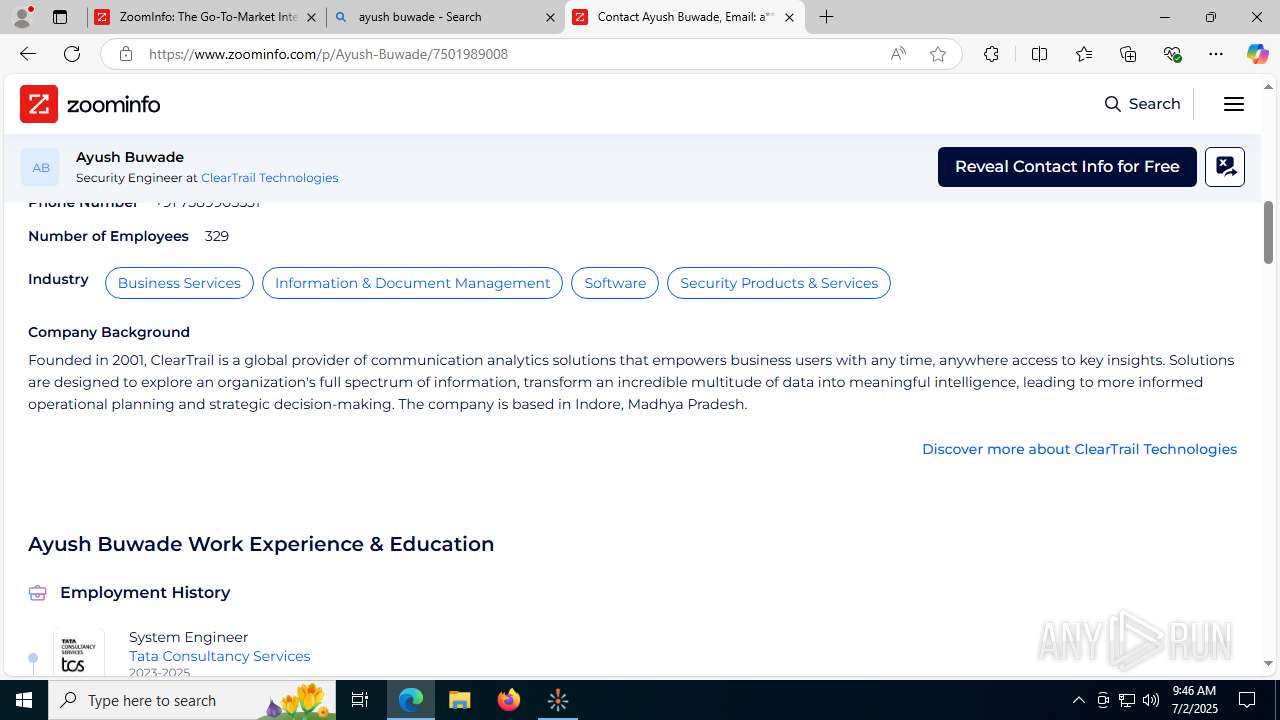This screenshot has width=1280, height=720.
Task: Refresh the current page
Action: click(72, 54)
